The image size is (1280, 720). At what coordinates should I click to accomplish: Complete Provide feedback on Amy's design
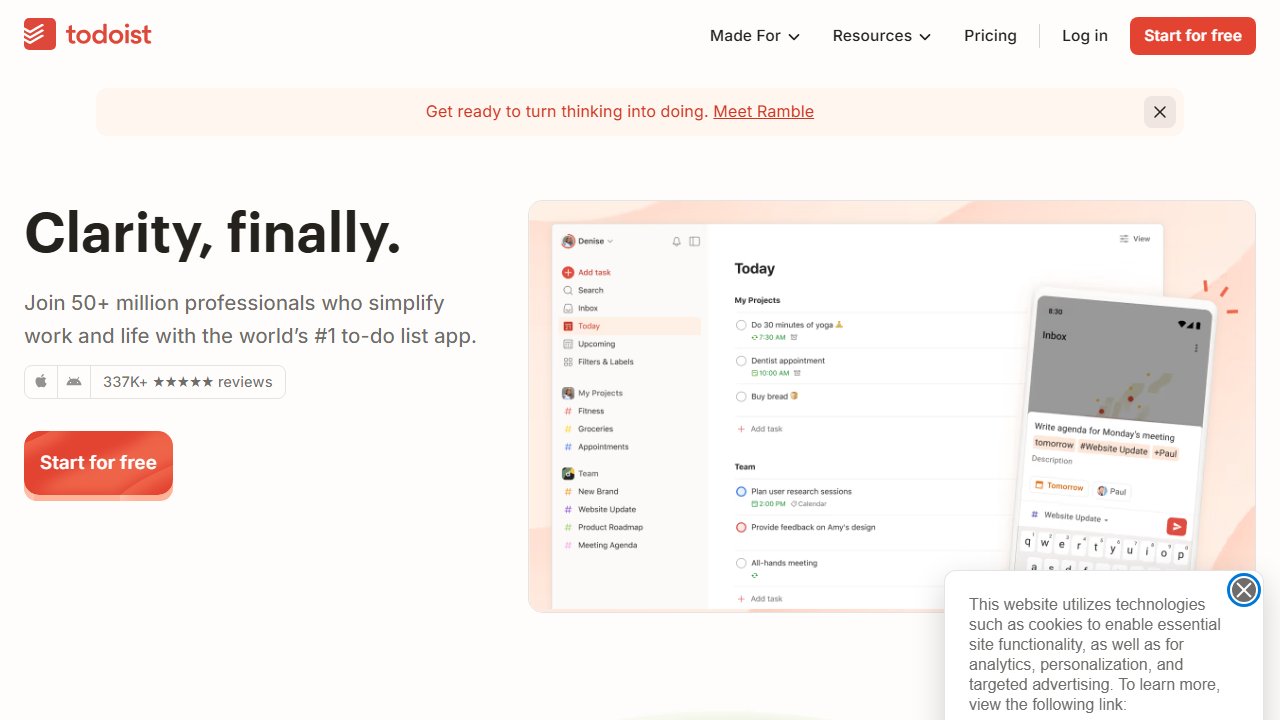point(741,527)
